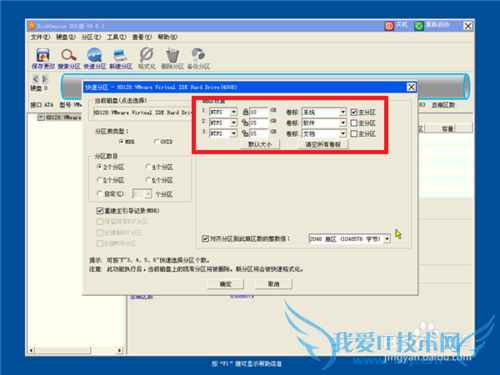The image size is (500, 375).
Task: Check primary partition (主分区) for row 2
Action: [354, 123]
